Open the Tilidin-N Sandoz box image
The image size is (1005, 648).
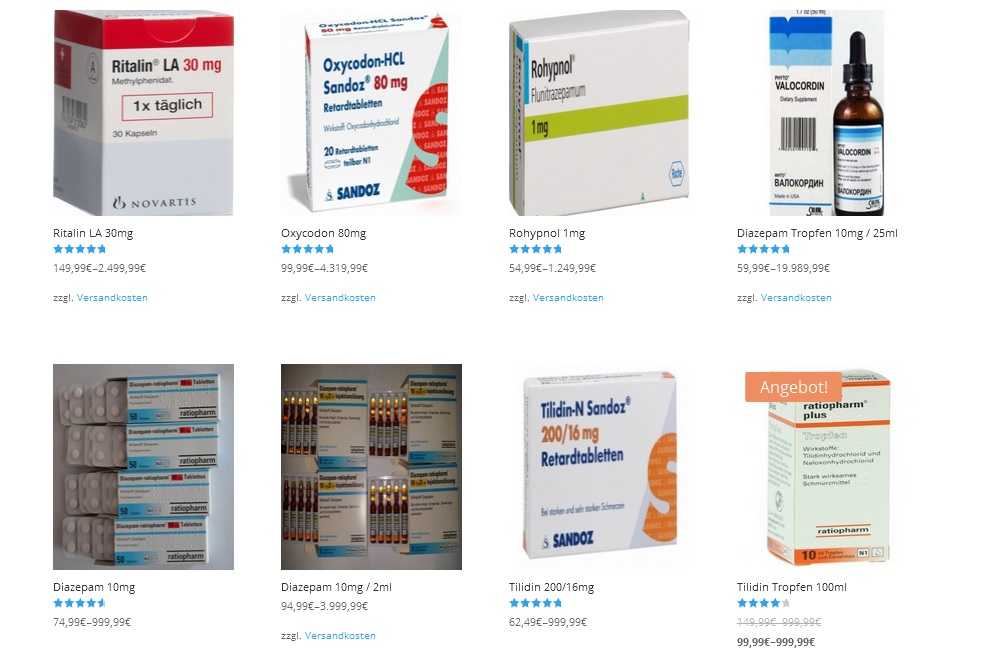599,467
